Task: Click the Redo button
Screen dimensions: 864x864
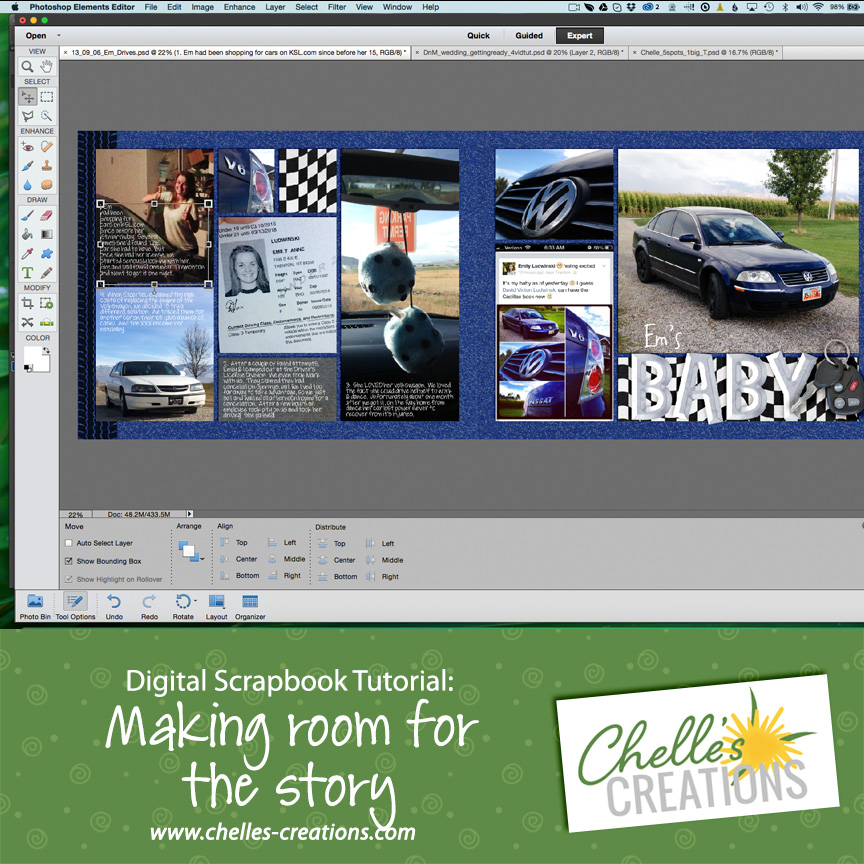Action: [x=149, y=606]
